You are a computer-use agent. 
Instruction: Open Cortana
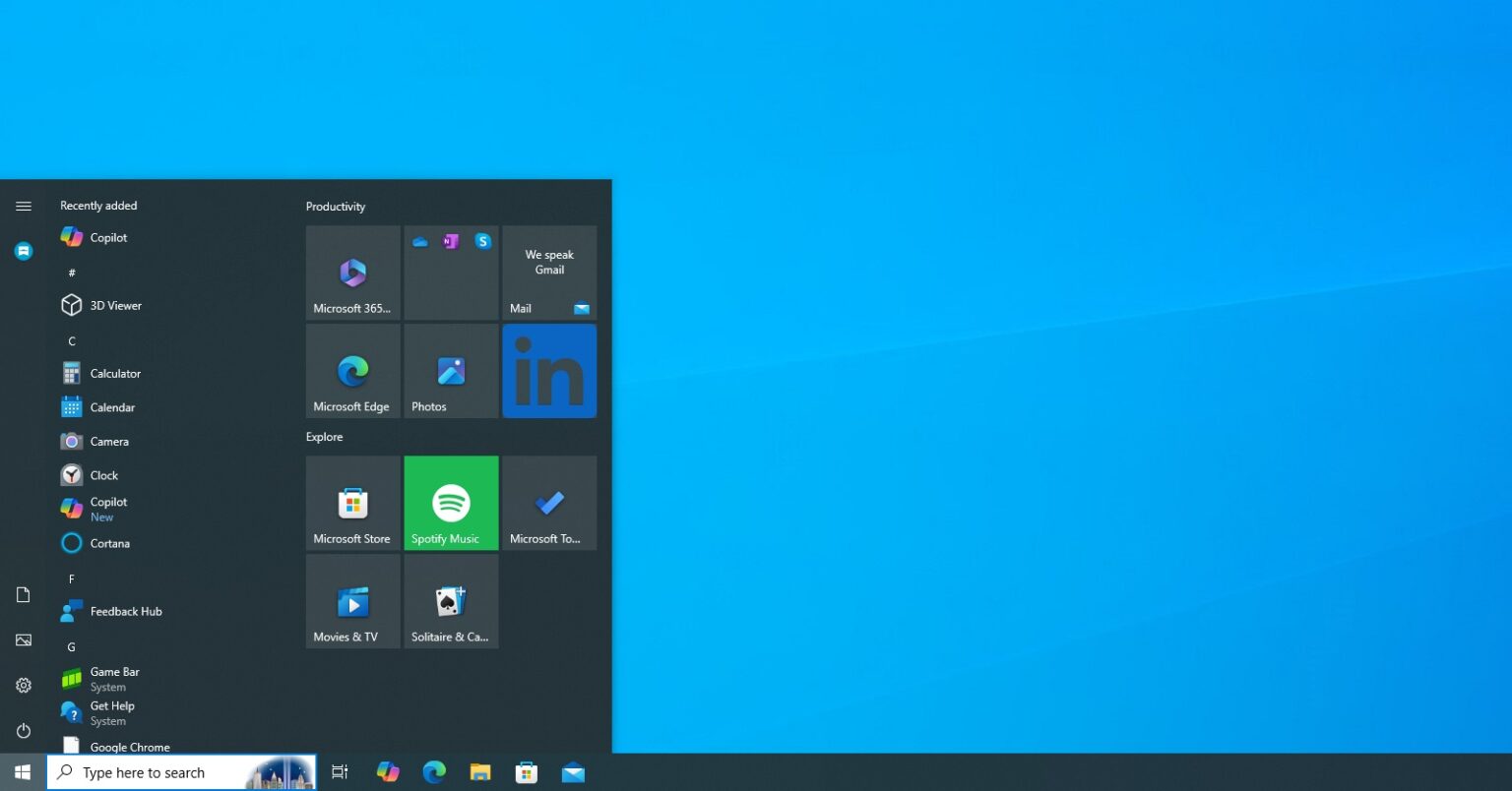click(x=109, y=543)
